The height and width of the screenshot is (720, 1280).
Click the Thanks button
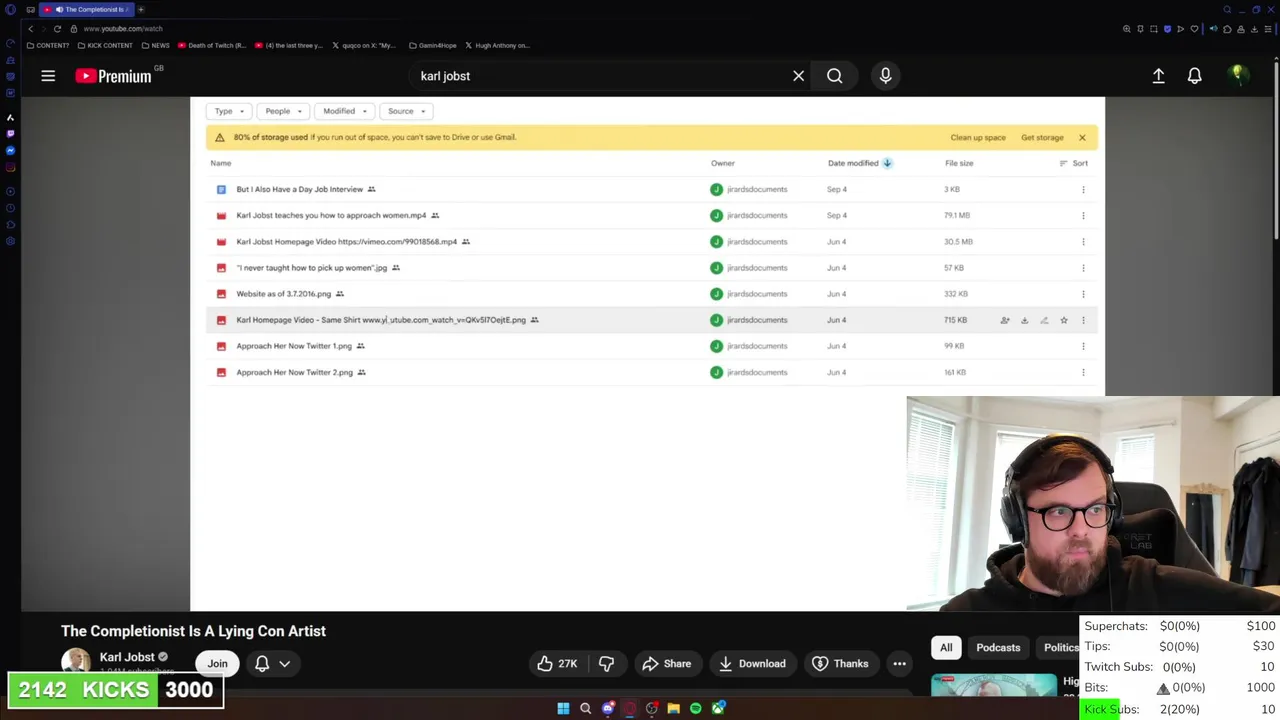pos(840,663)
